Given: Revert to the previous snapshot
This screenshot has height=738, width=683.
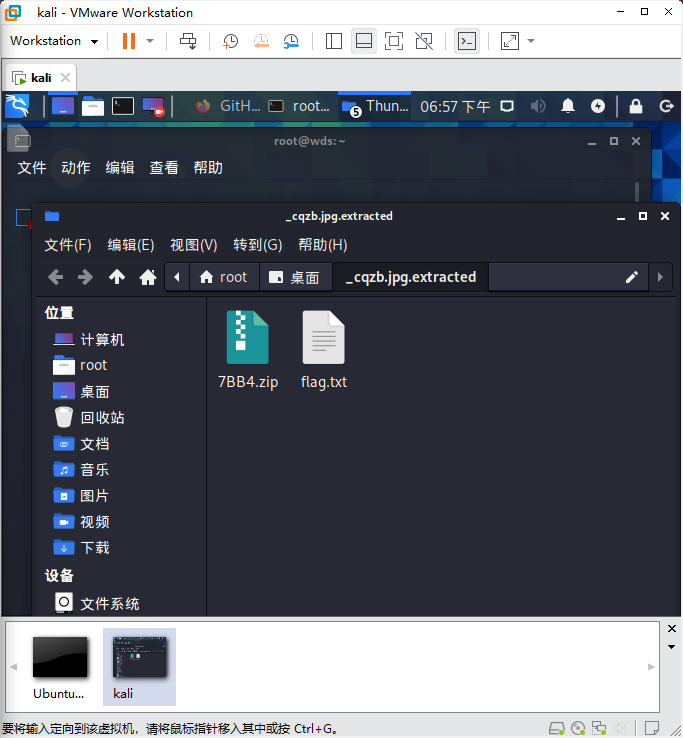Looking at the screenshot, I should coord(261,41).
